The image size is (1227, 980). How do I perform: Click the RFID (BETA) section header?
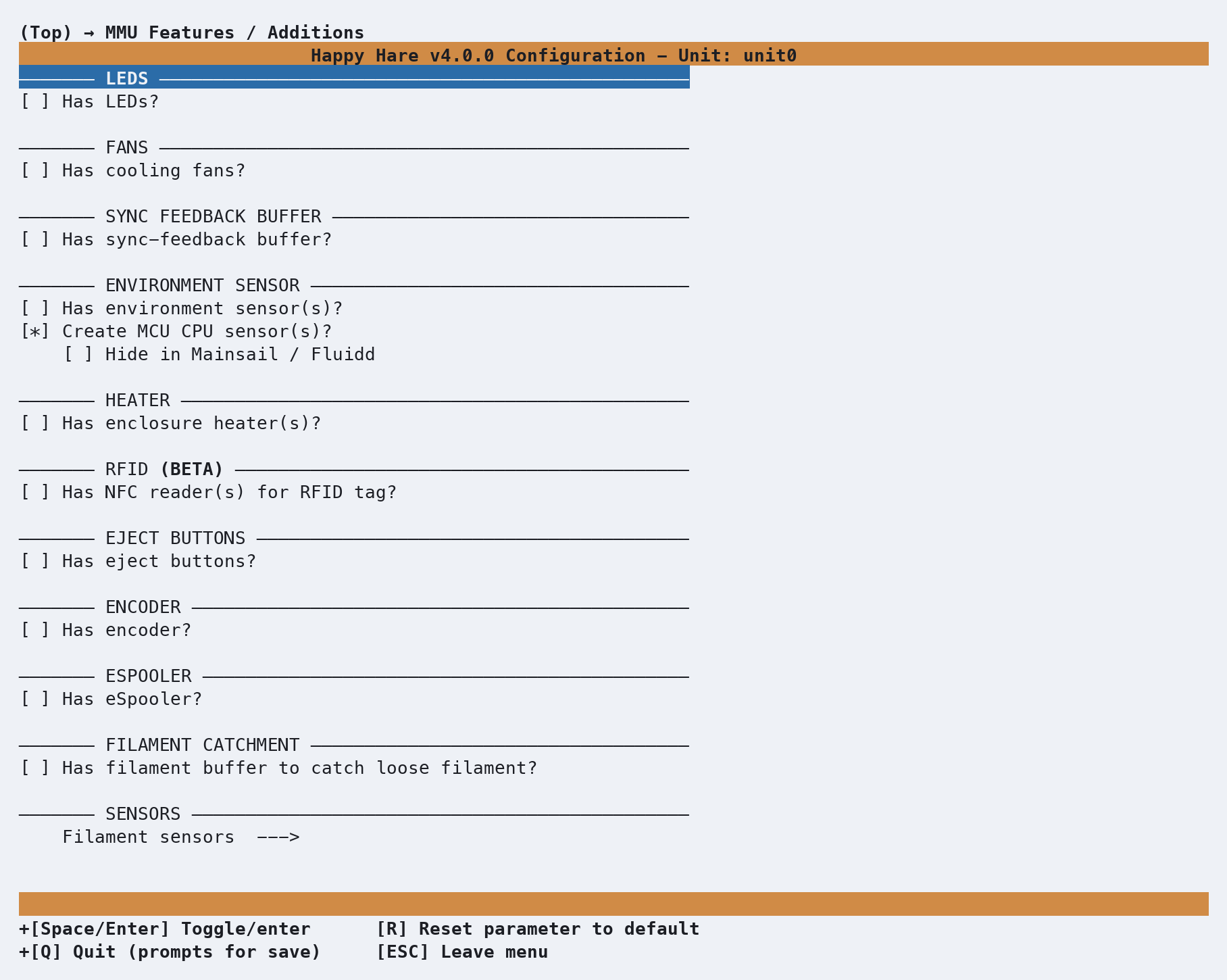click(354, 470)
